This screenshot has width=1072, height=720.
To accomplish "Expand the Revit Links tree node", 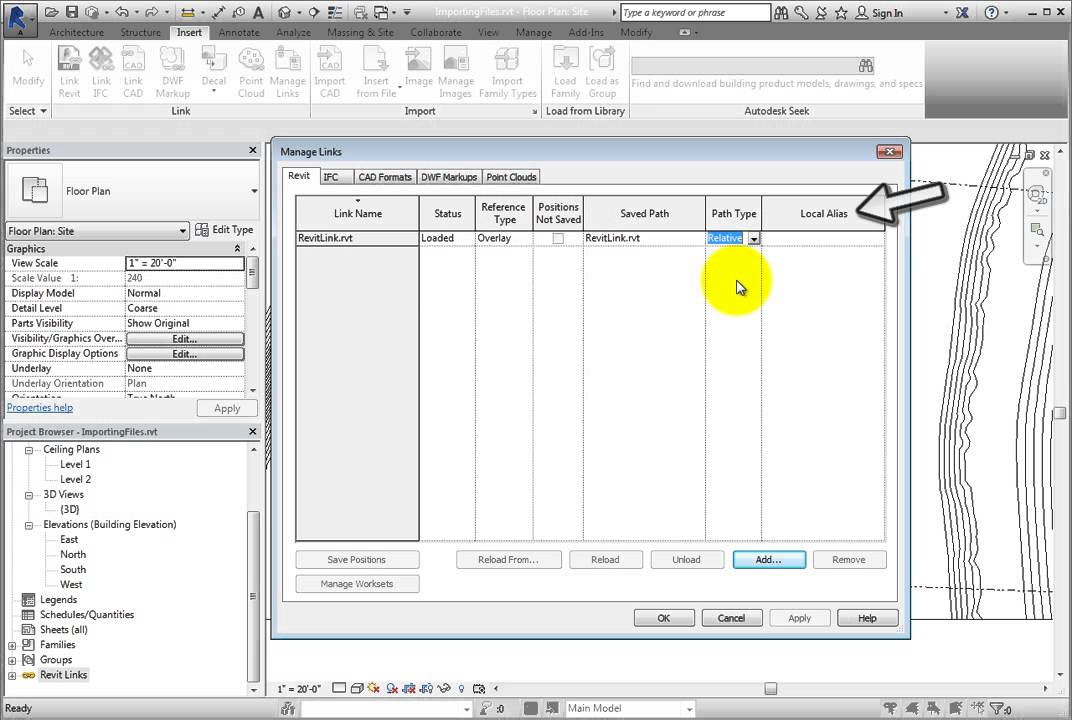I will tap(12, 676).
